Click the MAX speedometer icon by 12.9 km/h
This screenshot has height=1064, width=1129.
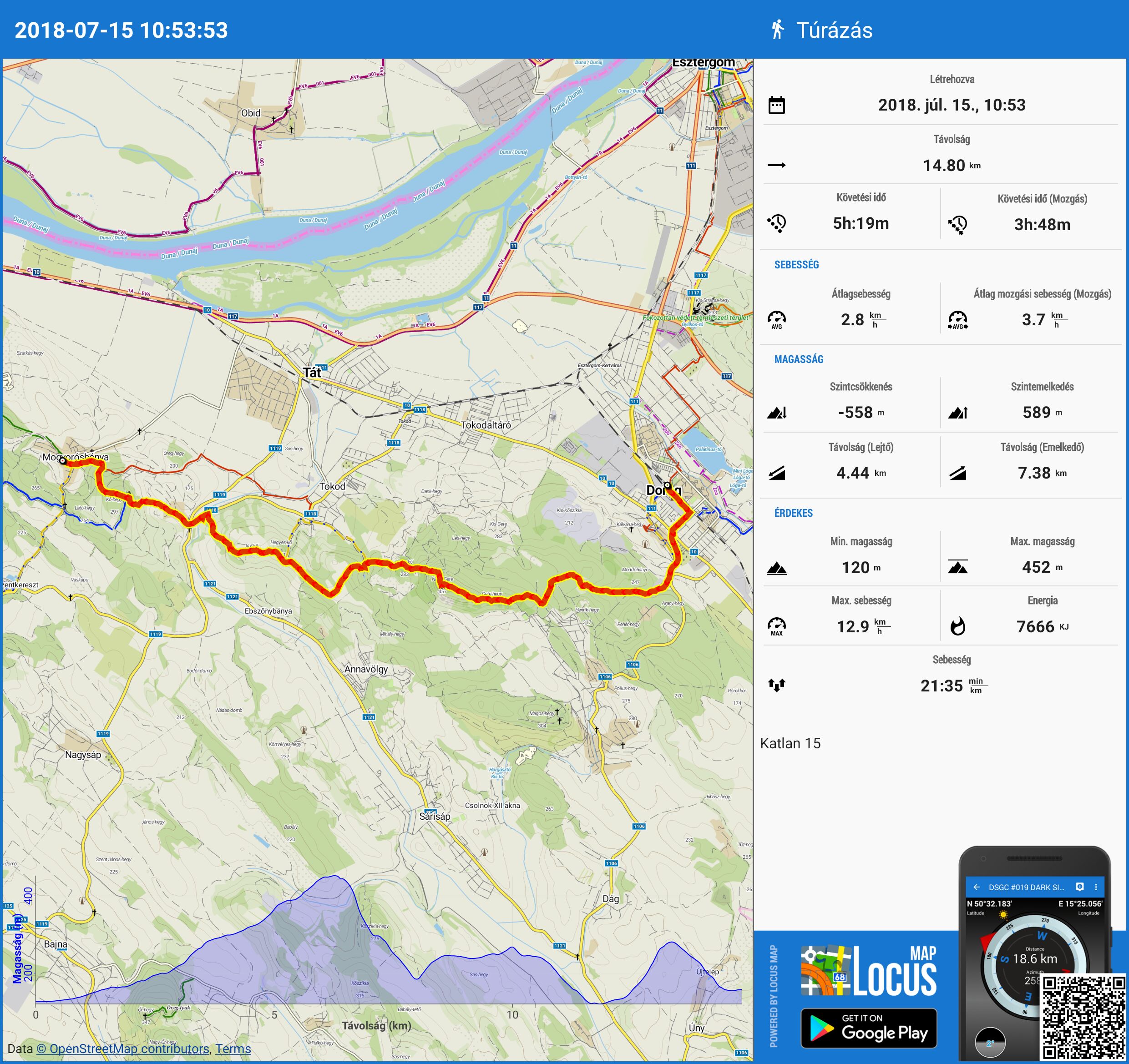tap(776, 626)
